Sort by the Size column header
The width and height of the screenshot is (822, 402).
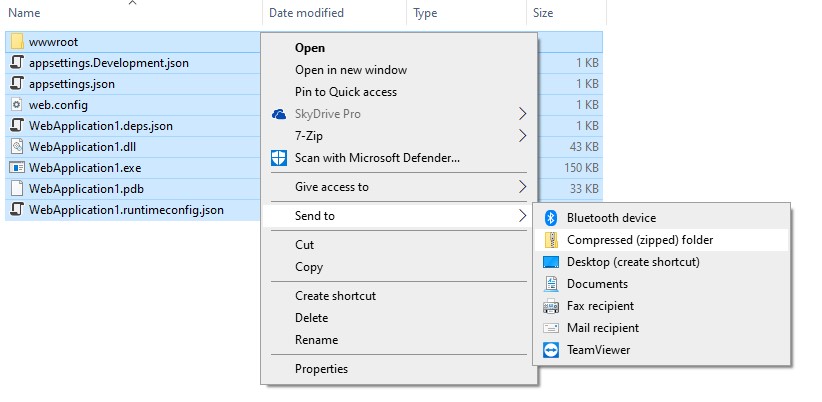point(543,13)
